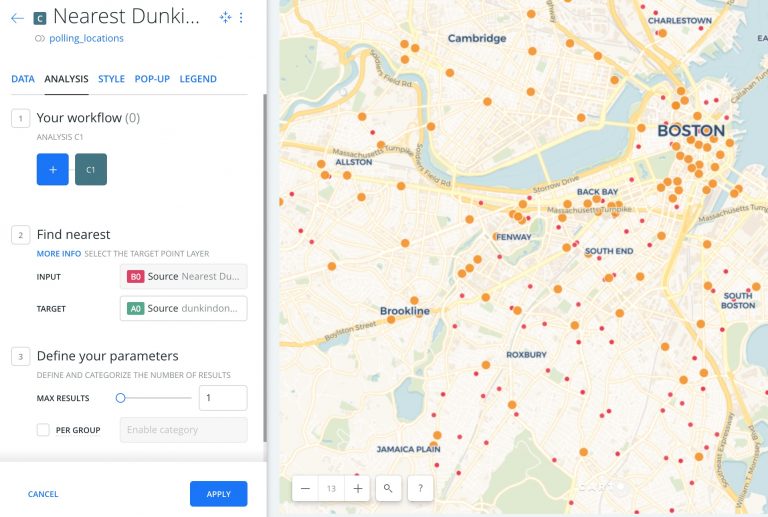This screenshot has width=768, height=517.
Task: Click the CHARLESTOWN map label
Action: point(680,21)
